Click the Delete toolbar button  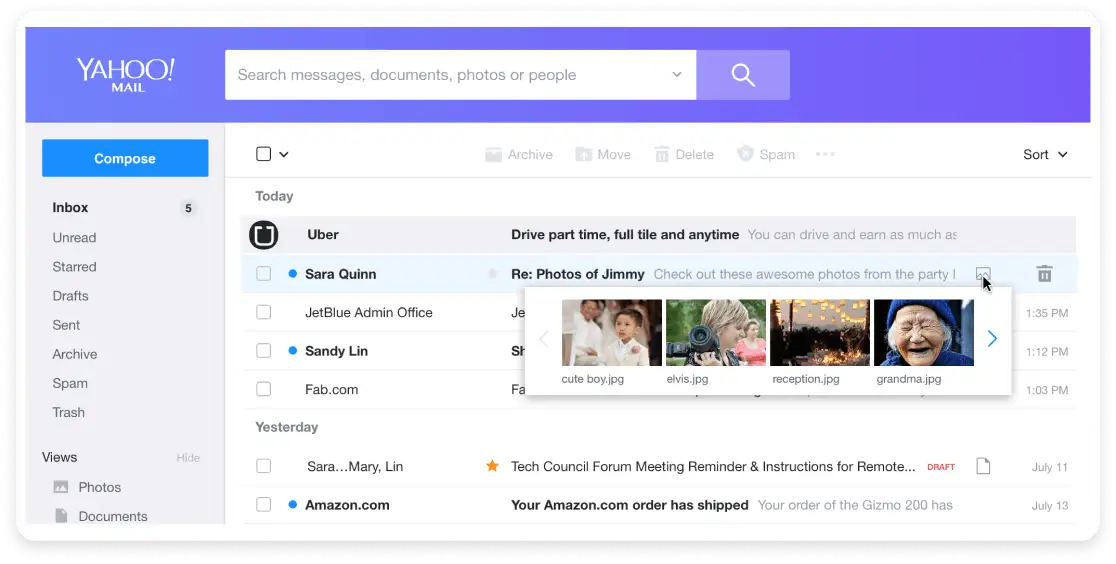(684, 155)
